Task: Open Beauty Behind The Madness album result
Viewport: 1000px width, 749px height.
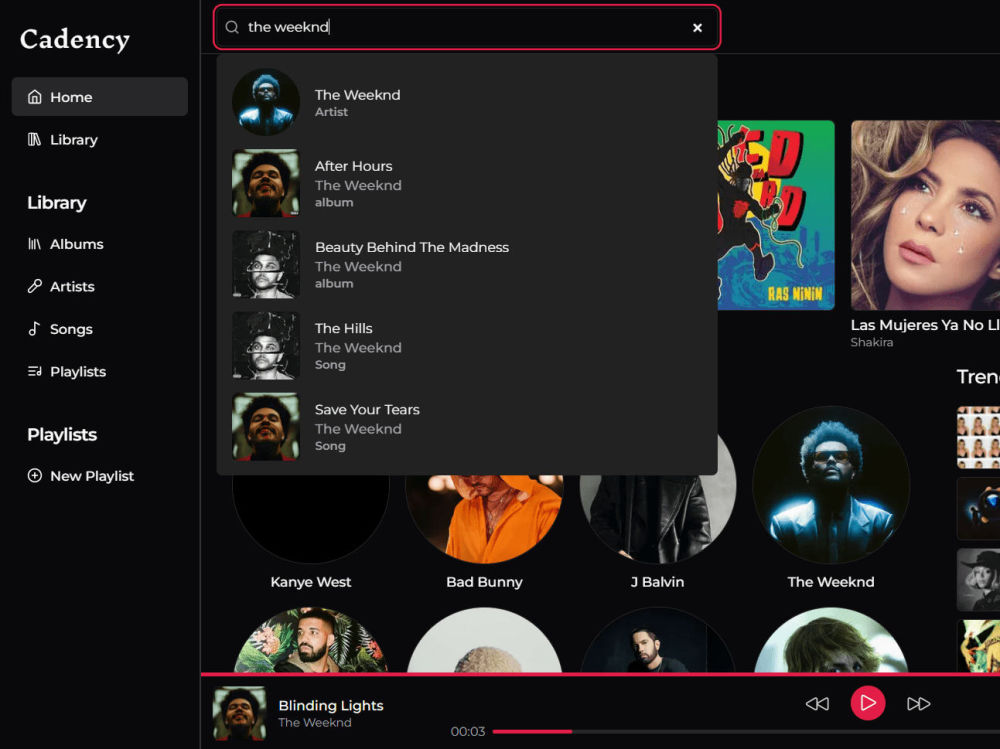Action: pyautogui.click(x=467, y=264)
